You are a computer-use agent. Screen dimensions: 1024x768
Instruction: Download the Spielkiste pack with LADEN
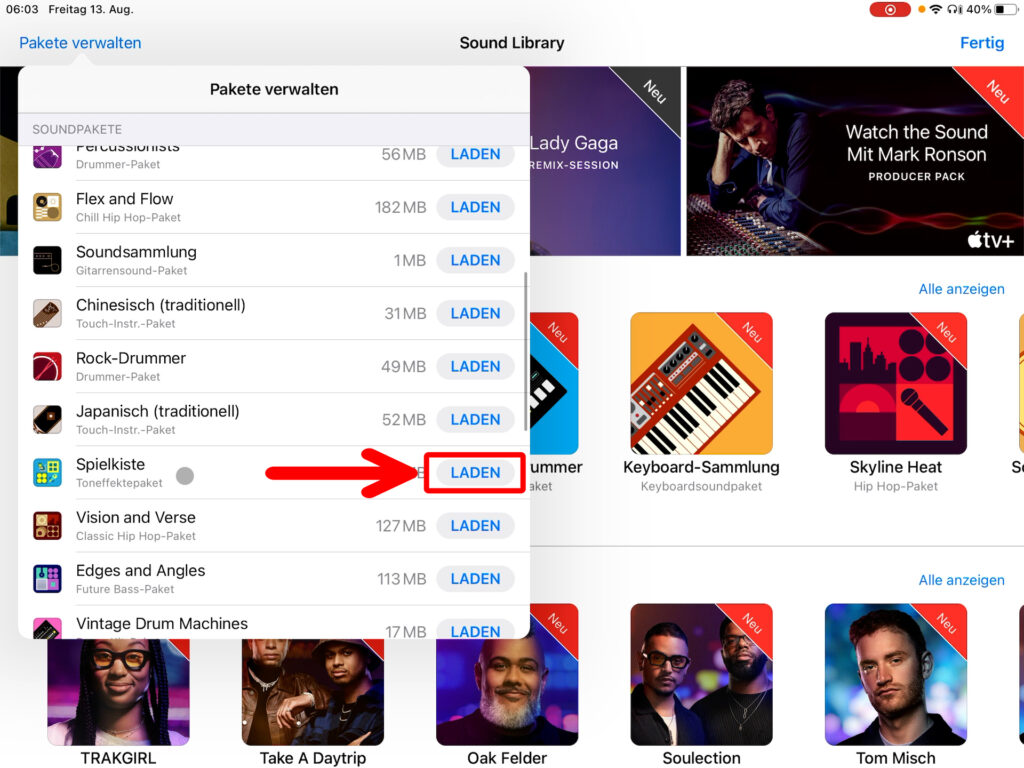coord(475,473)
